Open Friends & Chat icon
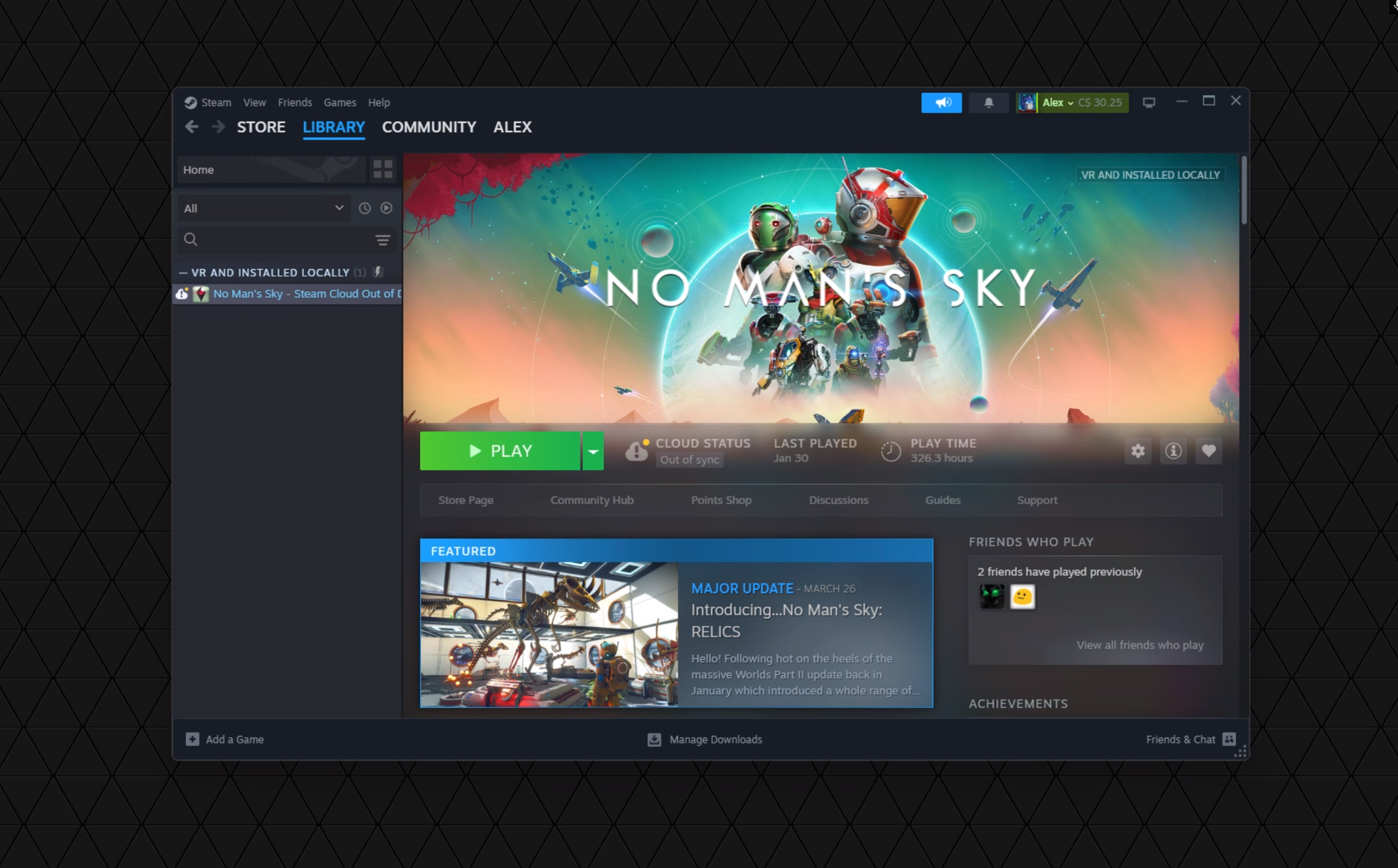Viewport: 1398px width, 868px height. coord(1229,739)
